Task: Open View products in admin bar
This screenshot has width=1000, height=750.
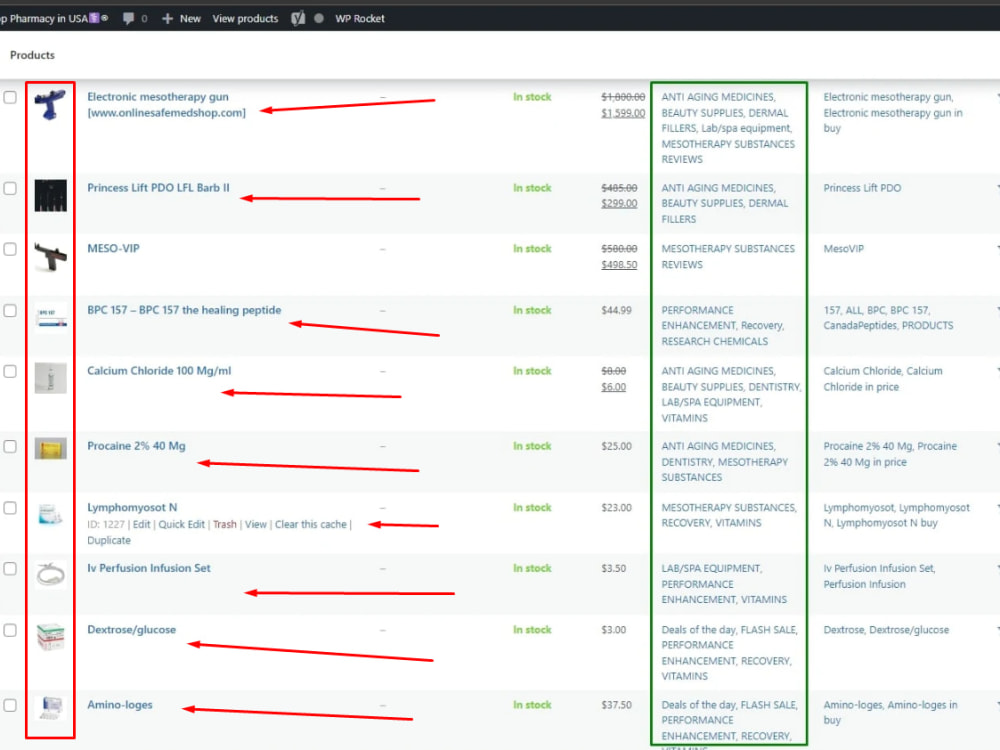Action: pyautogui.click(x=246, y=18)
